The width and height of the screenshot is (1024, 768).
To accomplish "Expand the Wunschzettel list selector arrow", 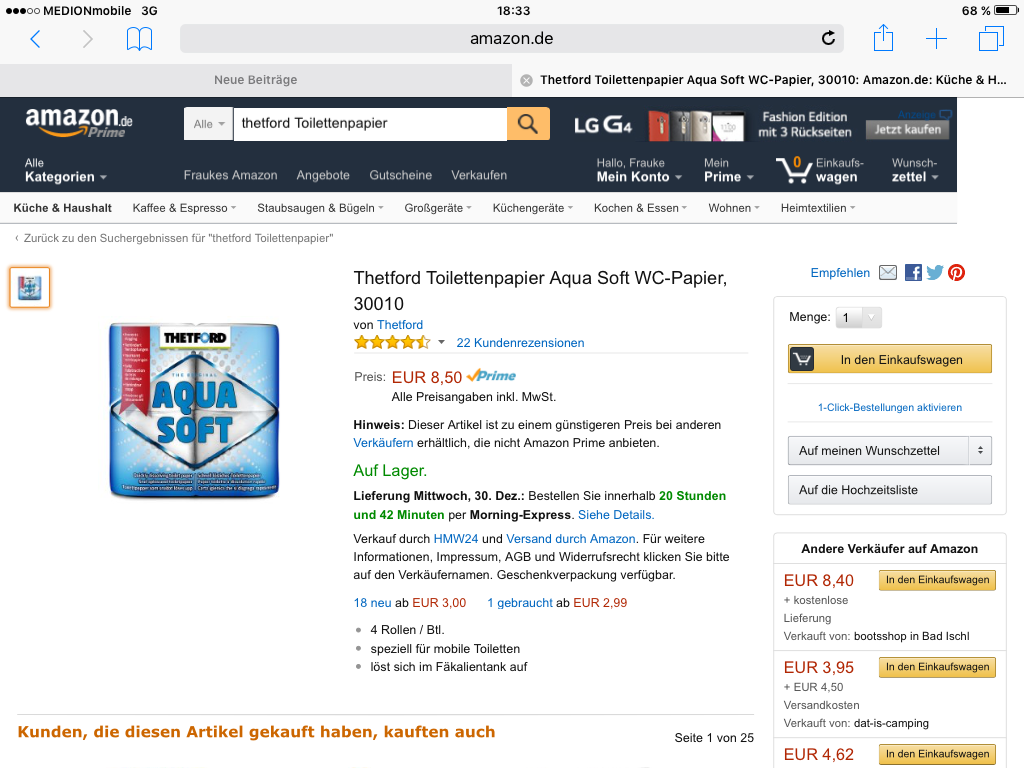I will click(x=980, y=451).
